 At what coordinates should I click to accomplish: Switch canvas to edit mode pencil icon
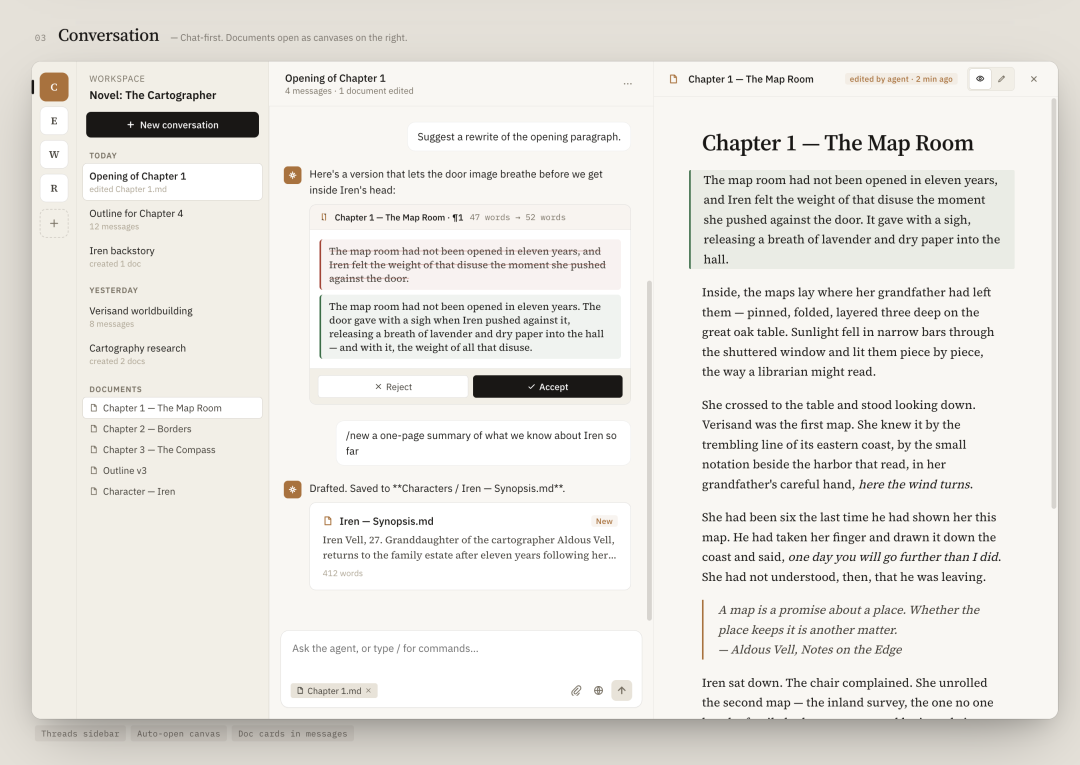click(1002, 79)
